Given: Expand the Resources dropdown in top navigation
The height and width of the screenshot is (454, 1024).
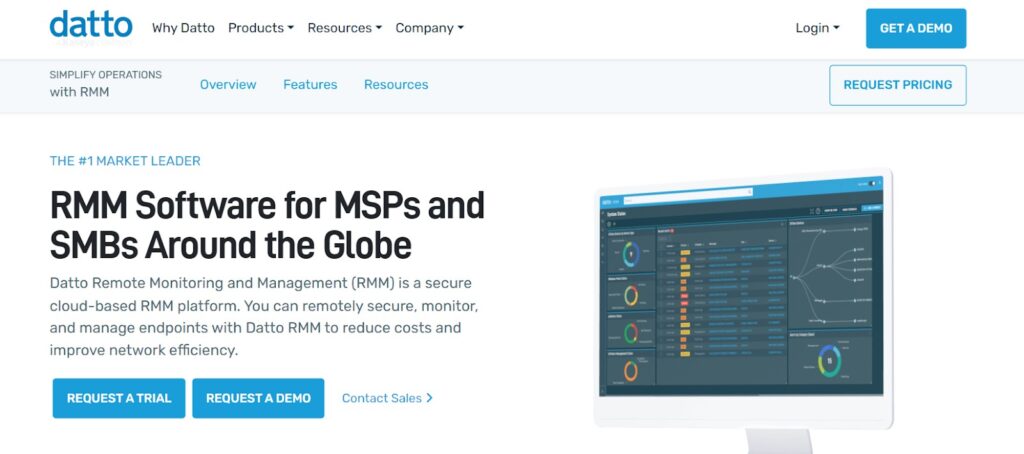Looking at the screenshot, I should pos(344,28).
